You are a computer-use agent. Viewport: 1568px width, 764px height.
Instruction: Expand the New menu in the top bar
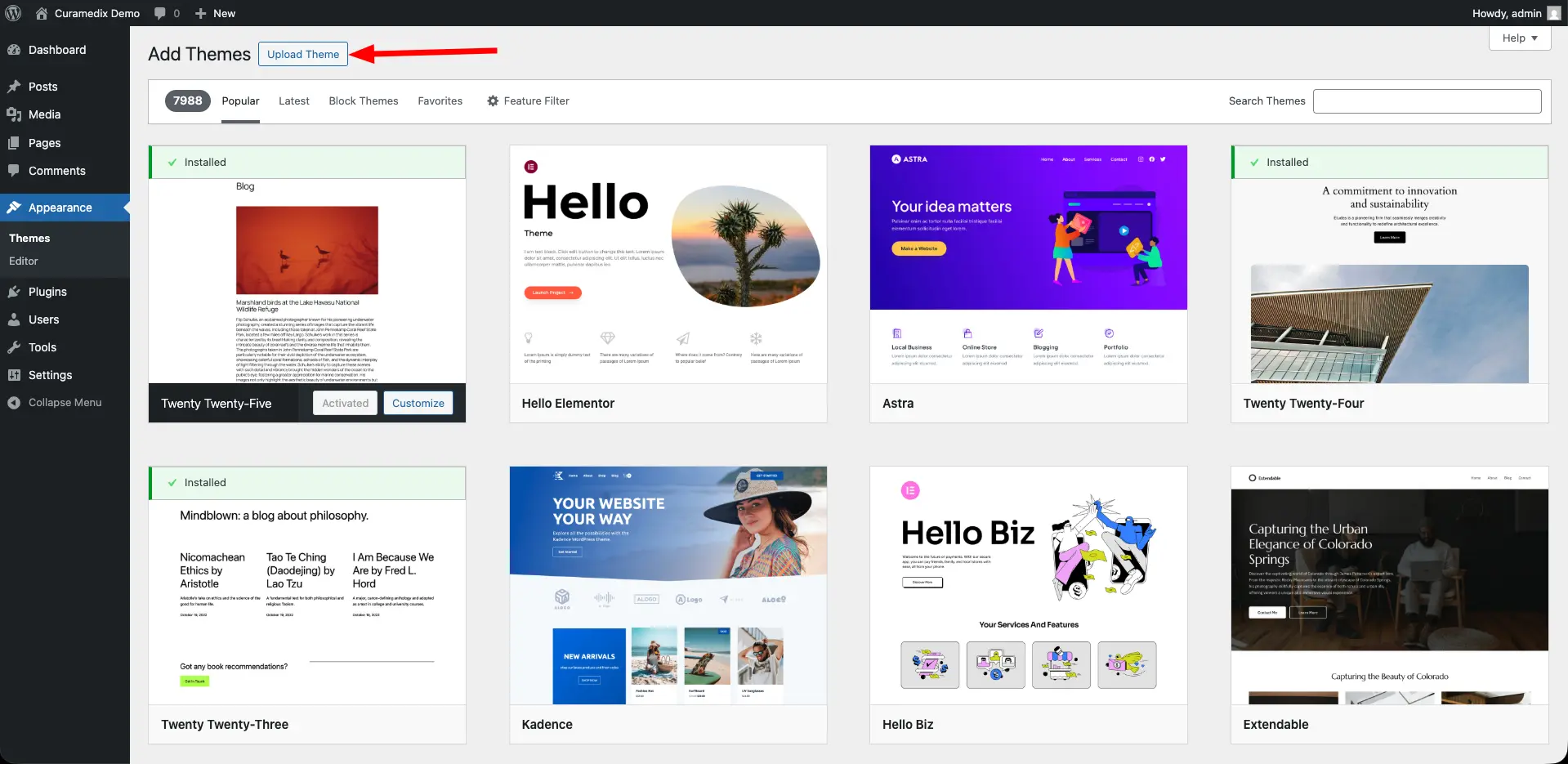pos(214,13)
